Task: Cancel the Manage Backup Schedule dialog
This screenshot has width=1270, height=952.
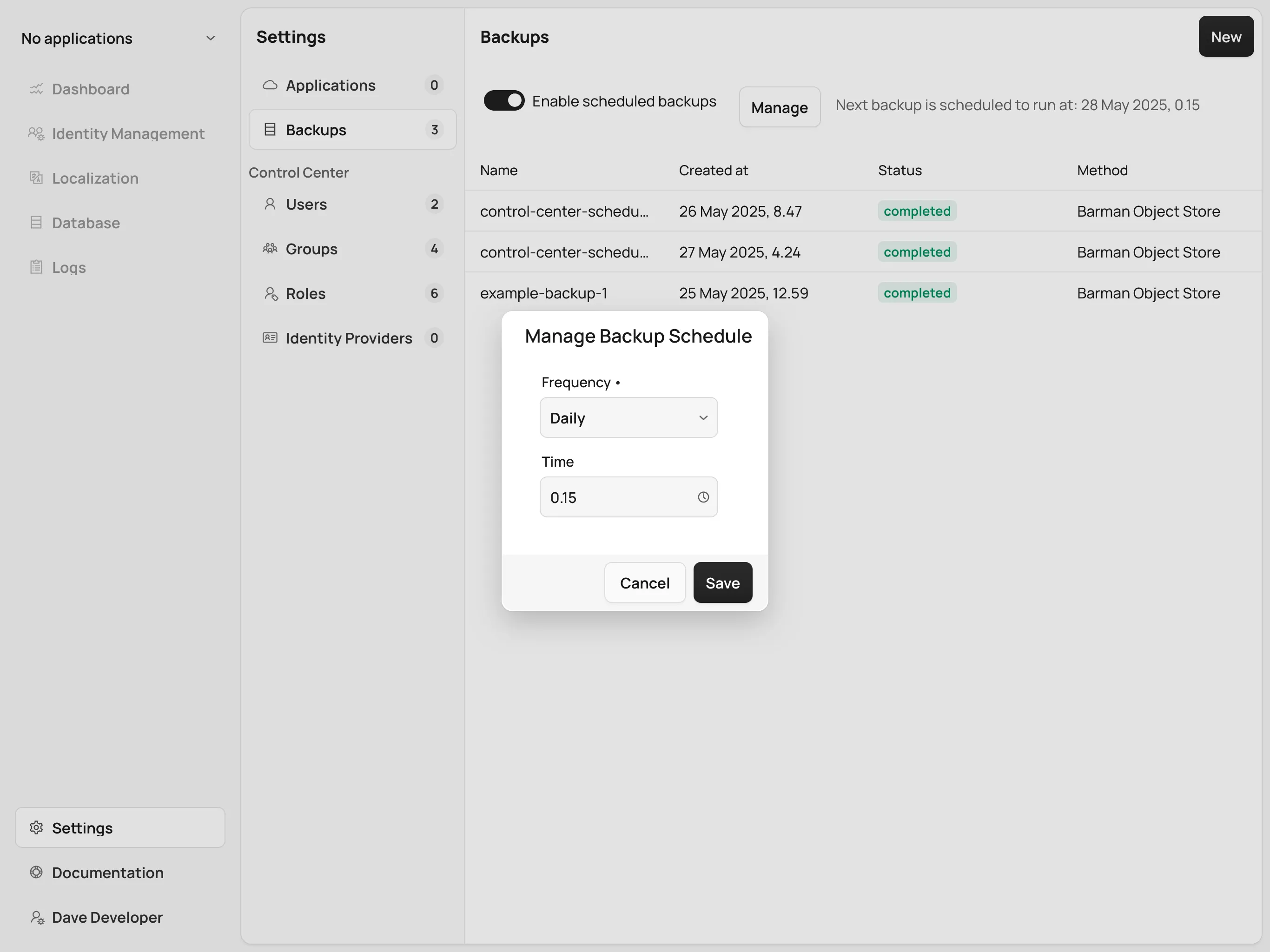Action: [644, 582]
